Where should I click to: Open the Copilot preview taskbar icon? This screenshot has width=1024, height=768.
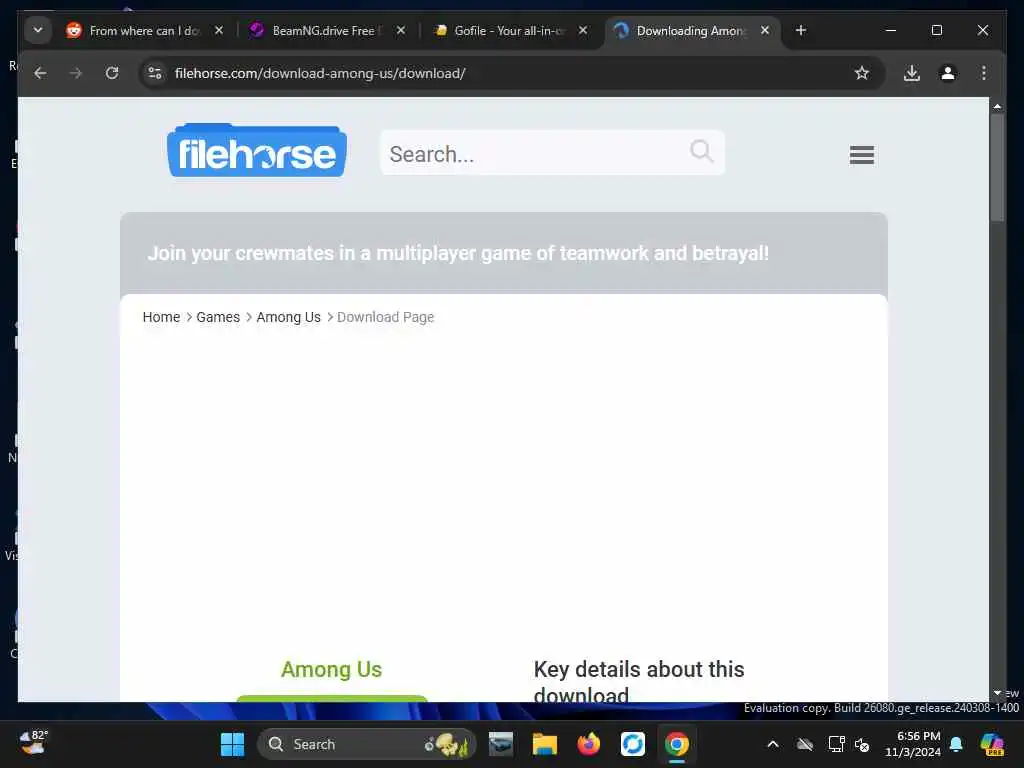pyautogui.click(x=992, y=744)
